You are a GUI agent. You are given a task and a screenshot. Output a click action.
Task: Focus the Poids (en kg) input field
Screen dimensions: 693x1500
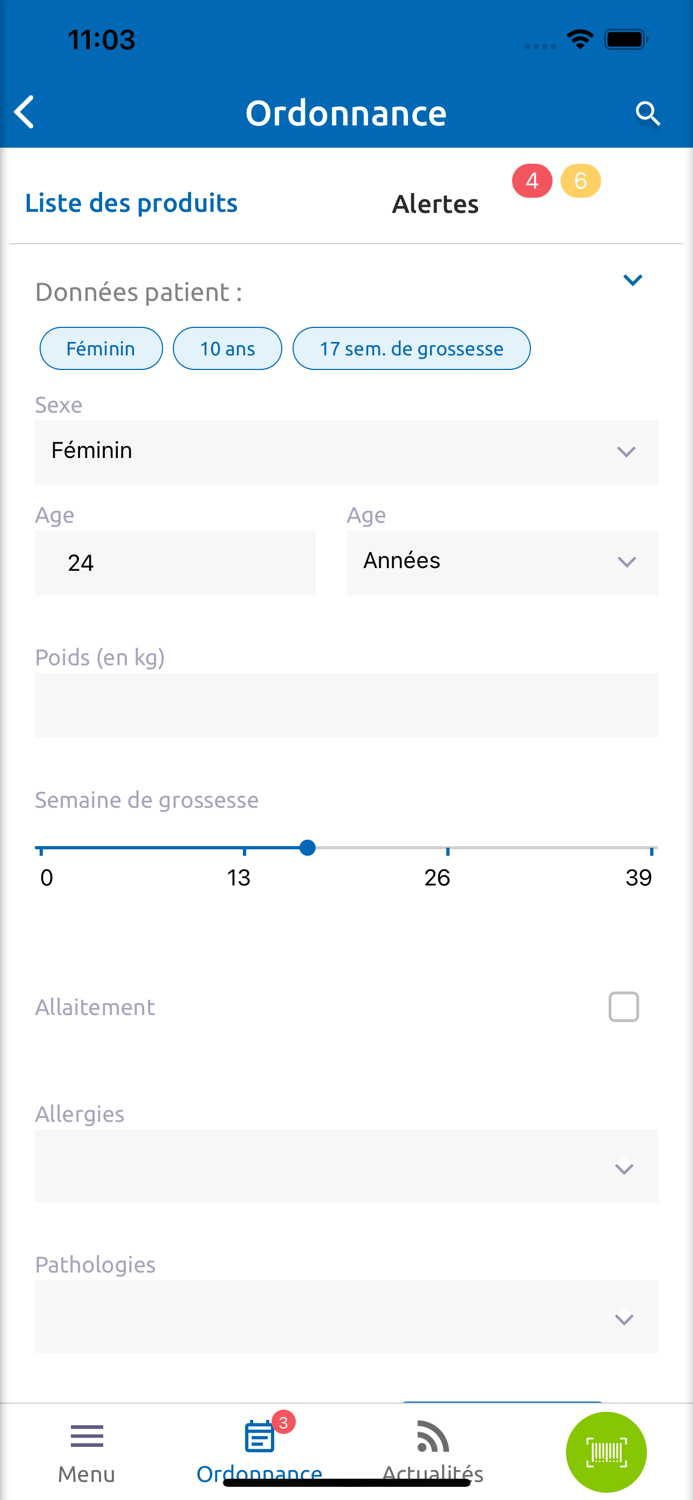click(346, 705)
